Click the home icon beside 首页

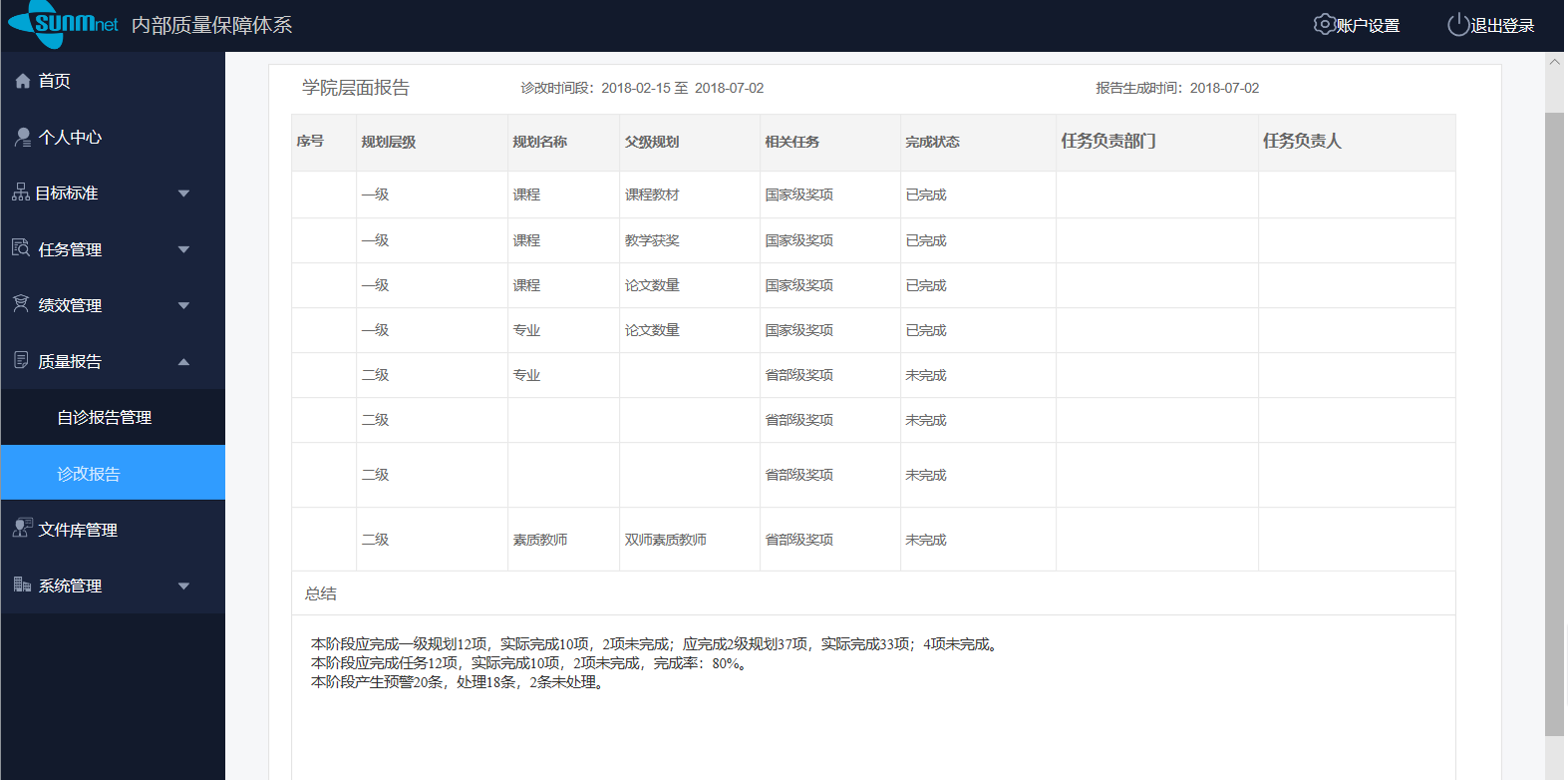pos(23,81)
